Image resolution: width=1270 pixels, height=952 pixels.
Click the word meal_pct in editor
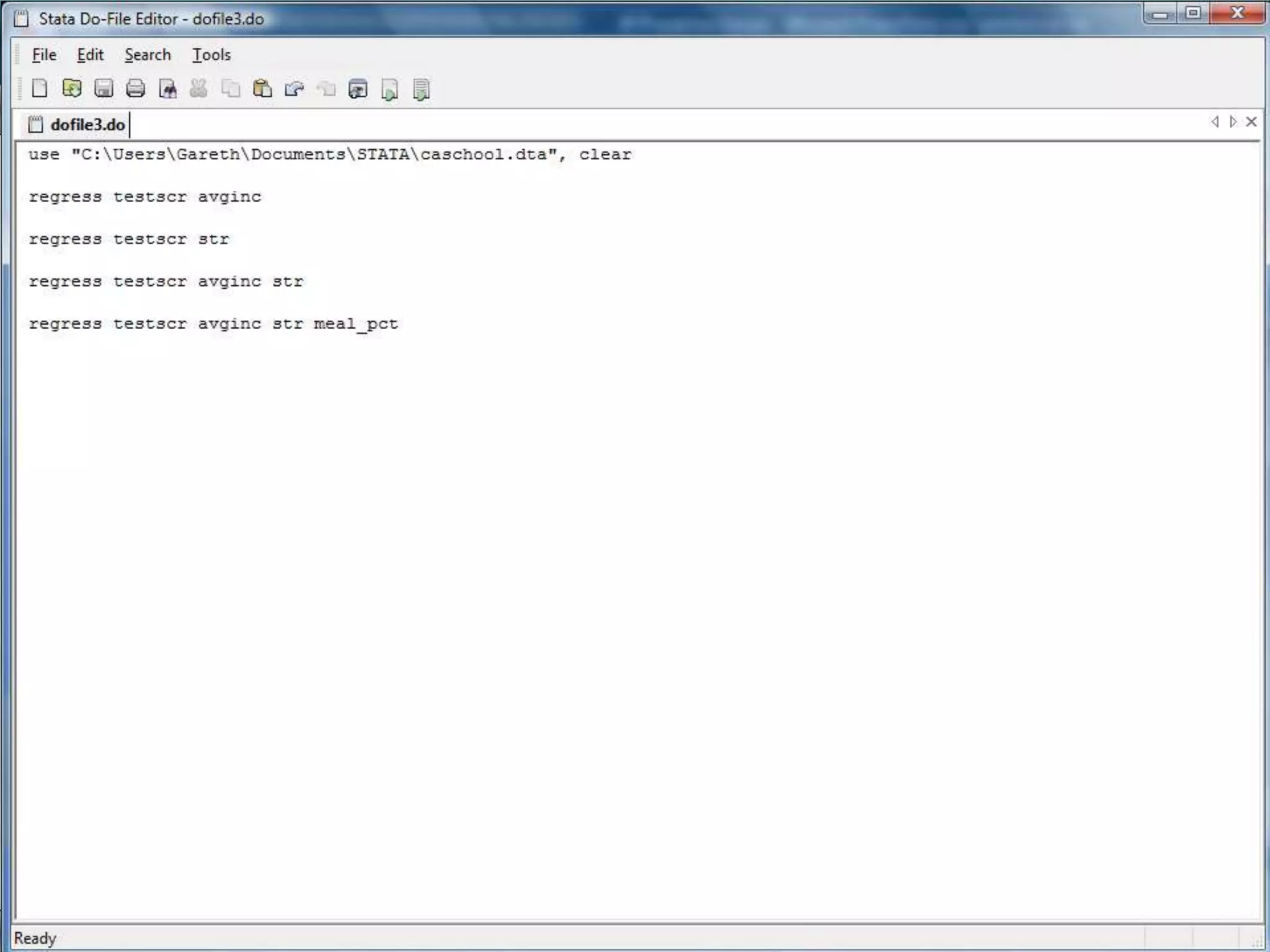[x=356, y=324]
